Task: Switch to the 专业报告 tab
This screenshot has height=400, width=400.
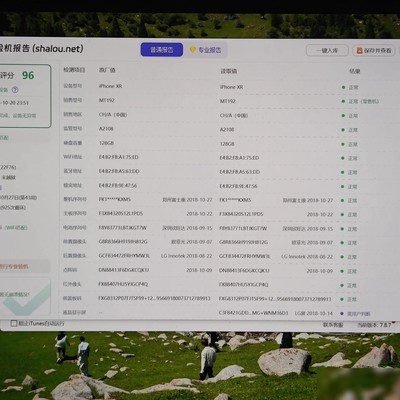Action: point(206,50)
